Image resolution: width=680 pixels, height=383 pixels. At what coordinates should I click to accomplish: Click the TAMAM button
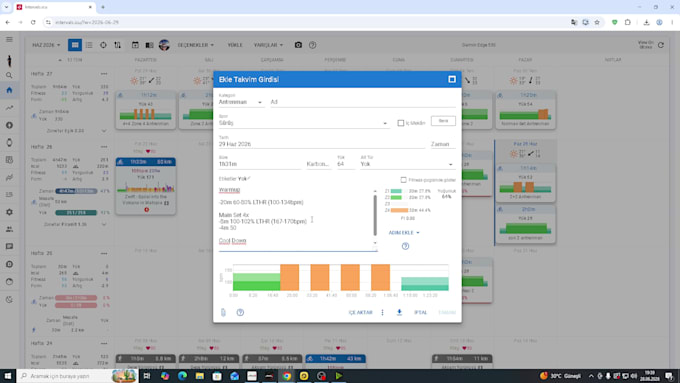pyautogui.click(x=447, y=312)
